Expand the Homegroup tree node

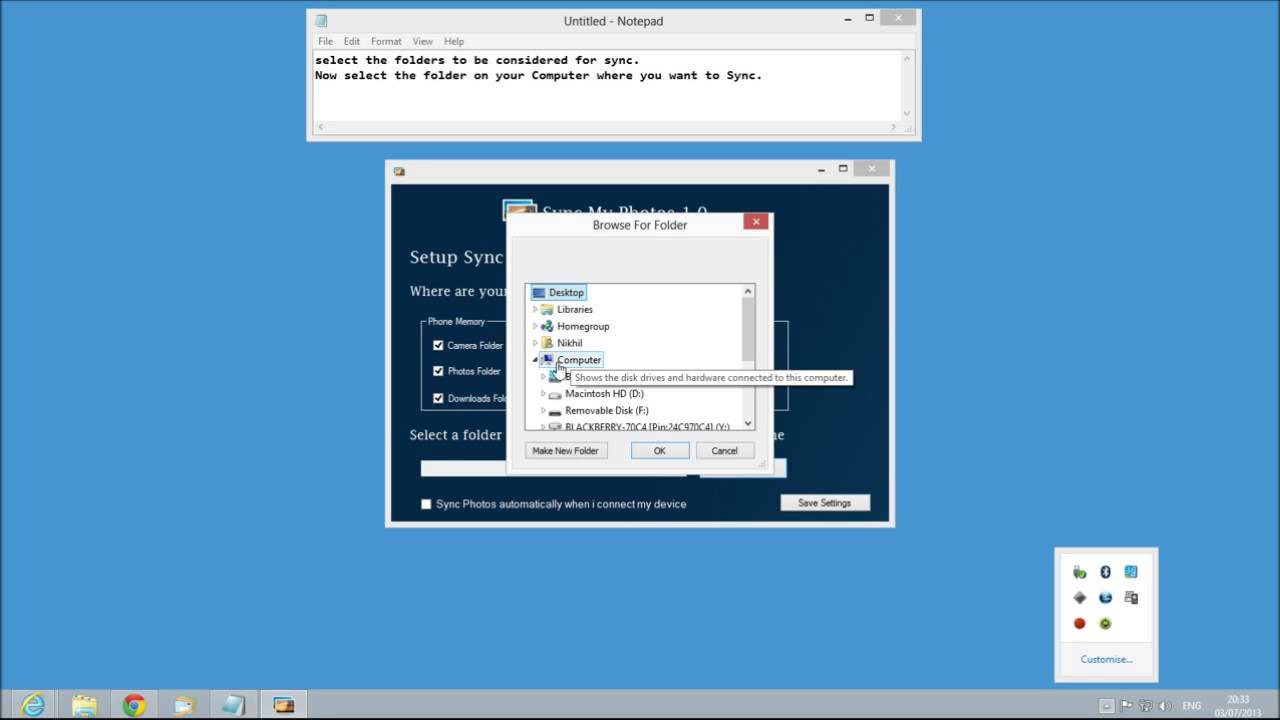pyautogui.click(x=535, y=327)
